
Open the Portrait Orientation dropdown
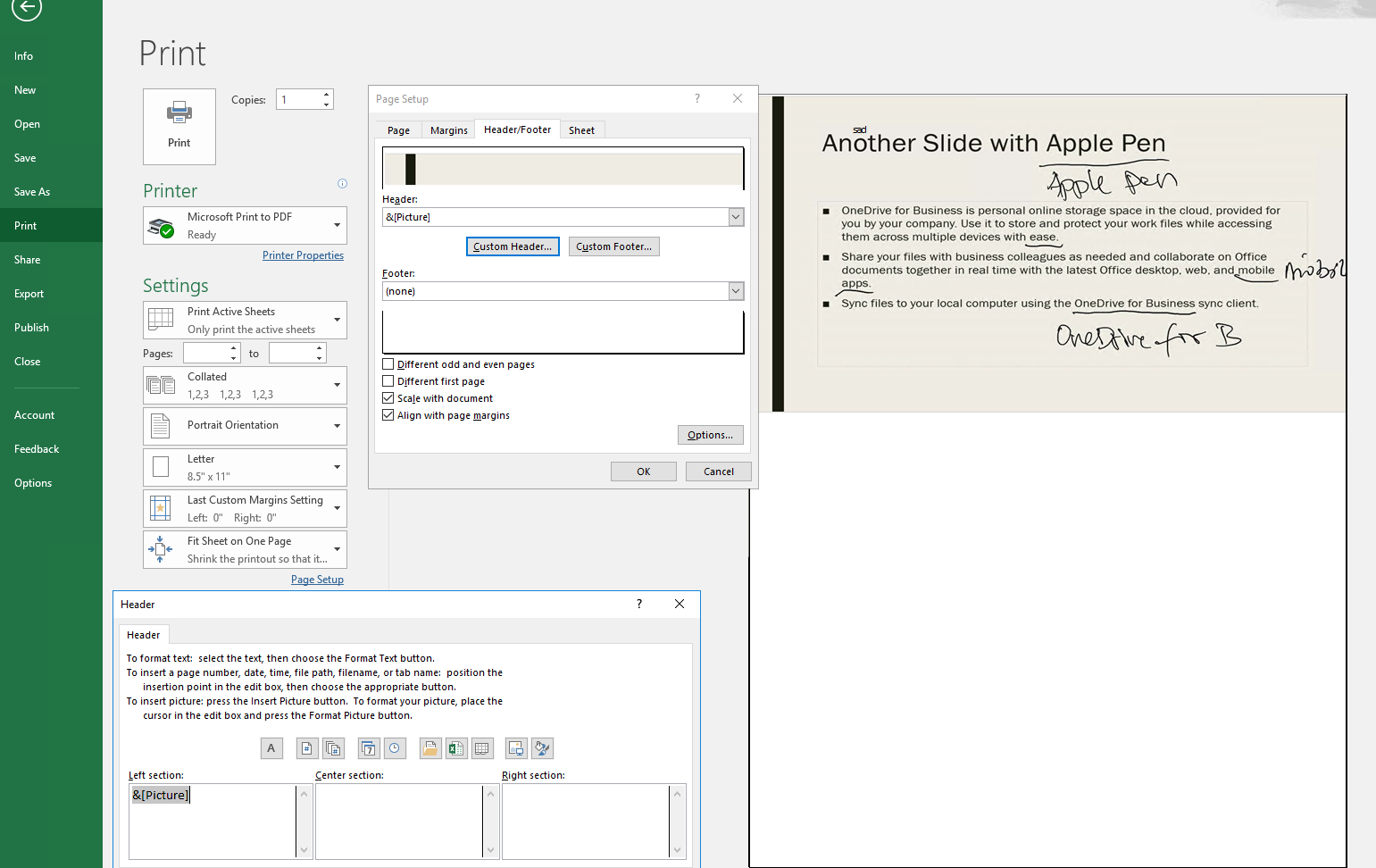(x=245, y=426)
